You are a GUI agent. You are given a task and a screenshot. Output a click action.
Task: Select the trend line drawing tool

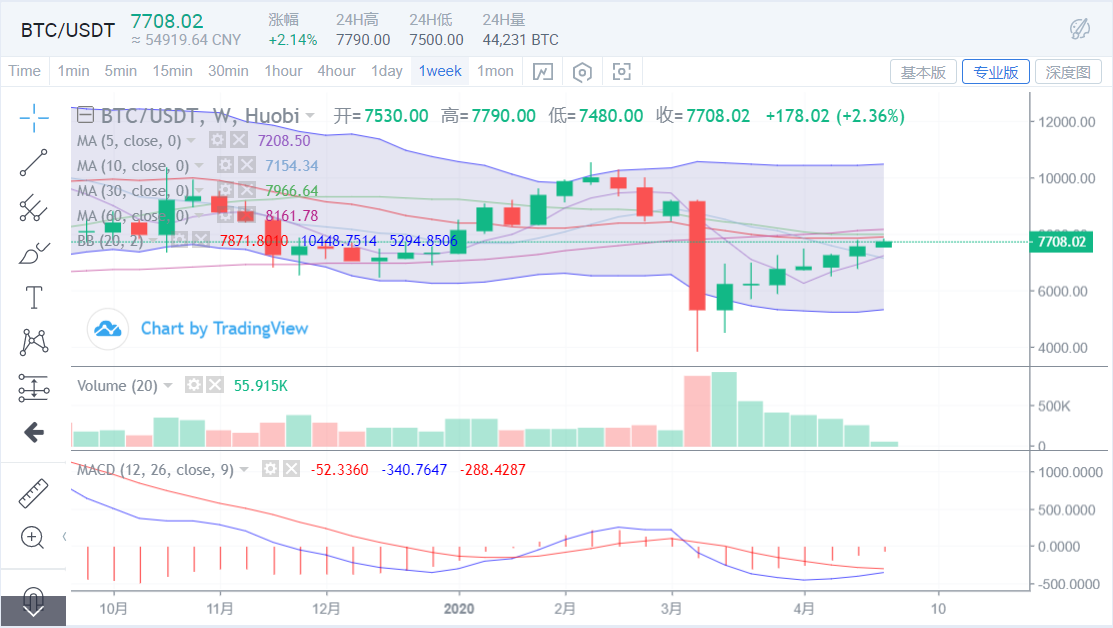(34, 162)
